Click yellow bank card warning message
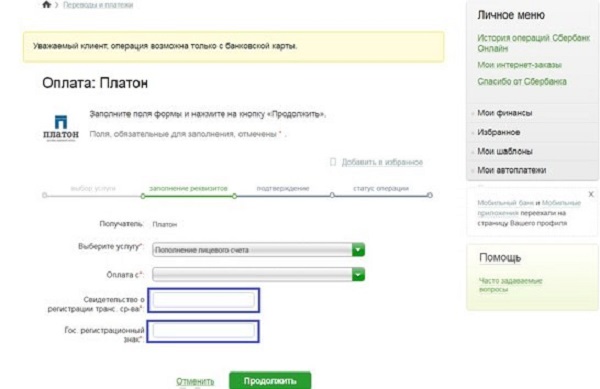600x389 pixels. 233,47
